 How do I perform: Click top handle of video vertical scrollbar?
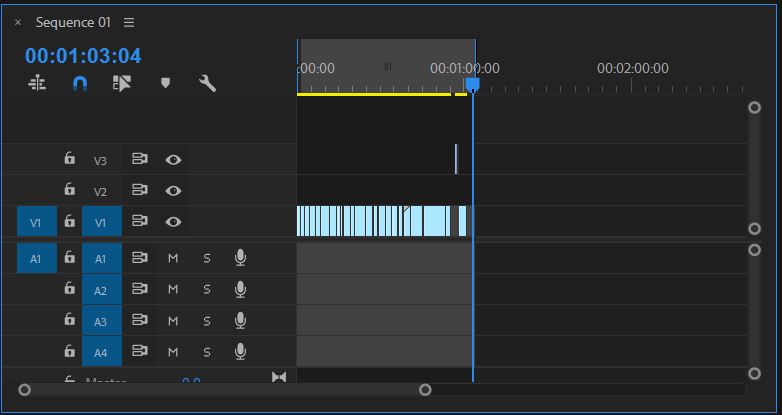(755, 107)
